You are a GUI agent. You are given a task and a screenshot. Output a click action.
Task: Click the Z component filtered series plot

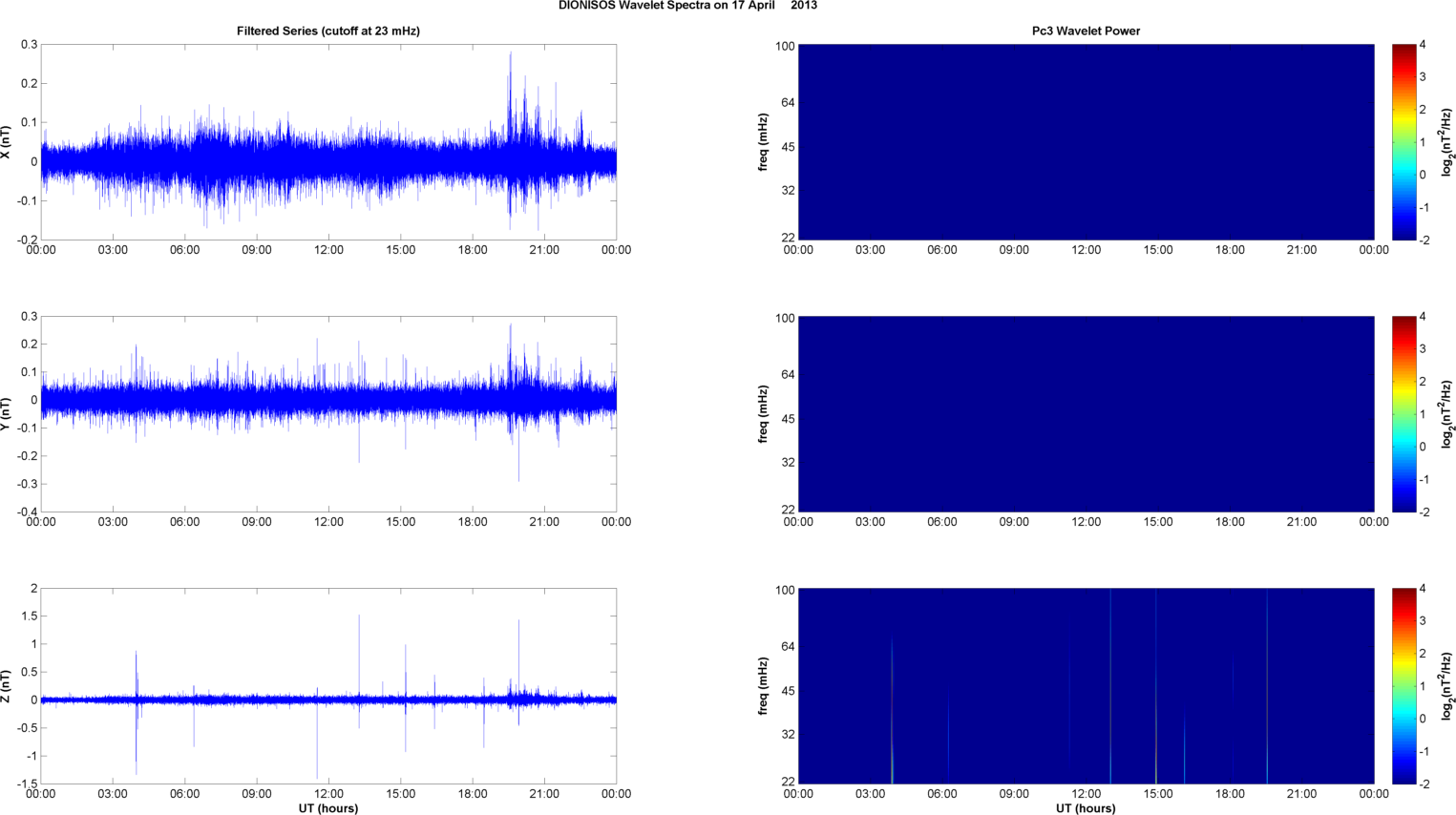point(328,686)
